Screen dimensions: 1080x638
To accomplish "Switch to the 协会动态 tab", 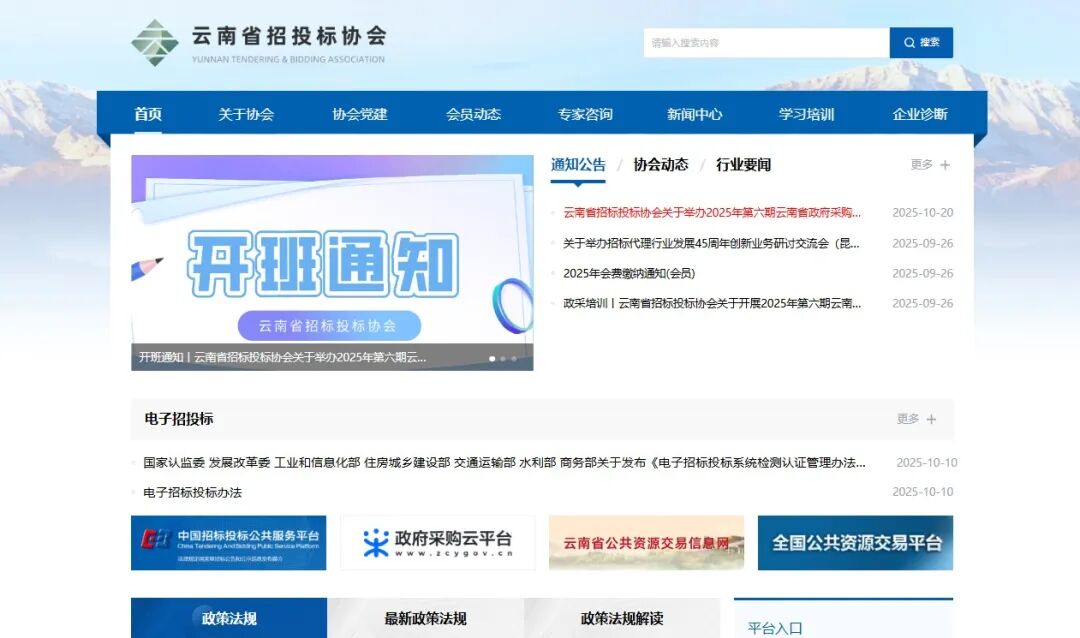I will 660,165.
